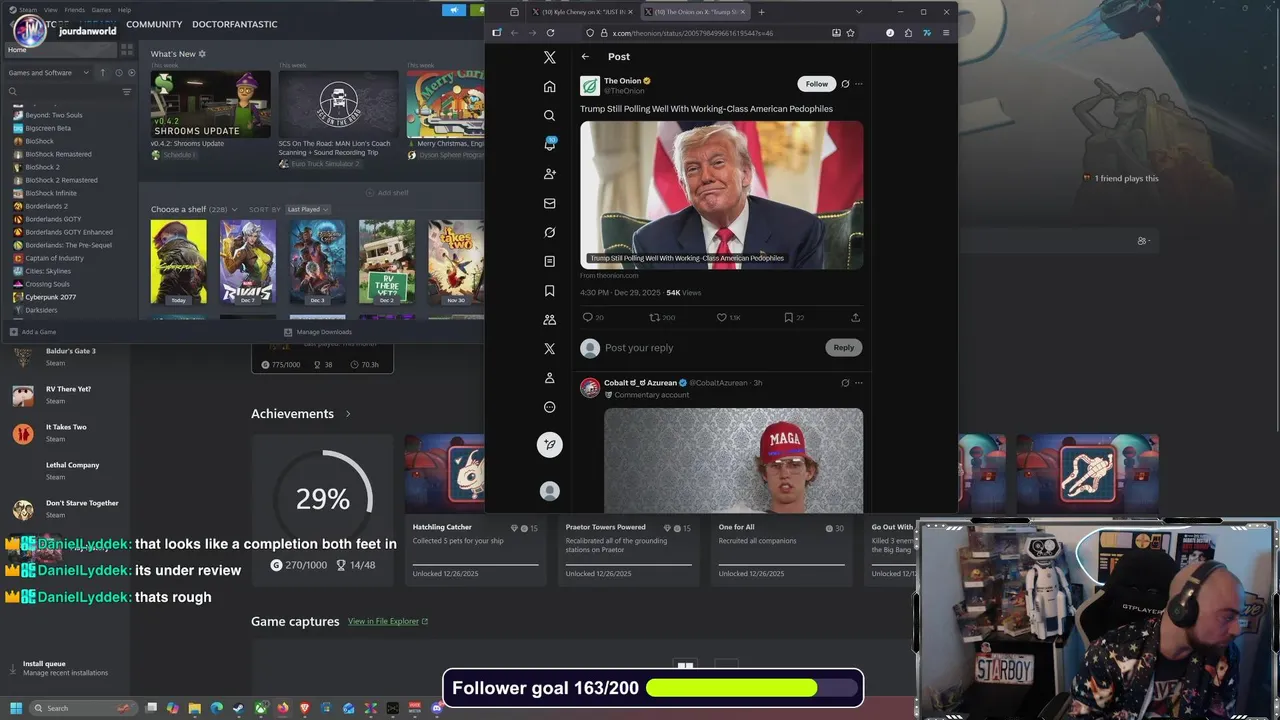The image size is (1280, 720).
Task: Open Discord from taskbar
Action: pyautogui.click(x=437, y=708)
